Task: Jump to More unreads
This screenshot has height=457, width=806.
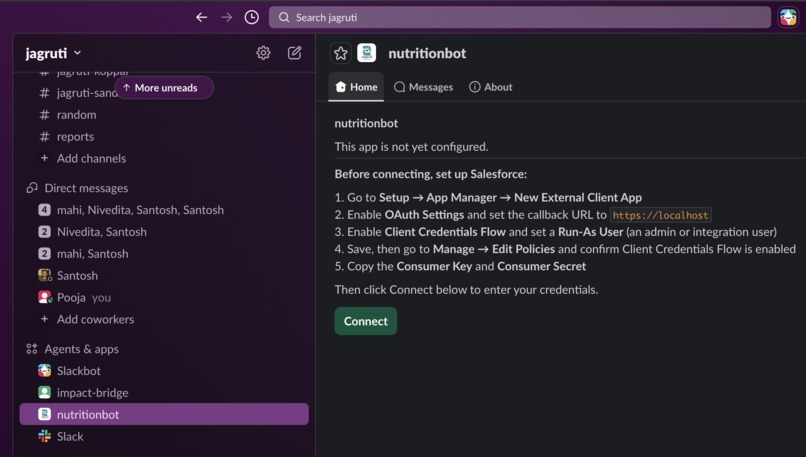Action: coord(163,88)
